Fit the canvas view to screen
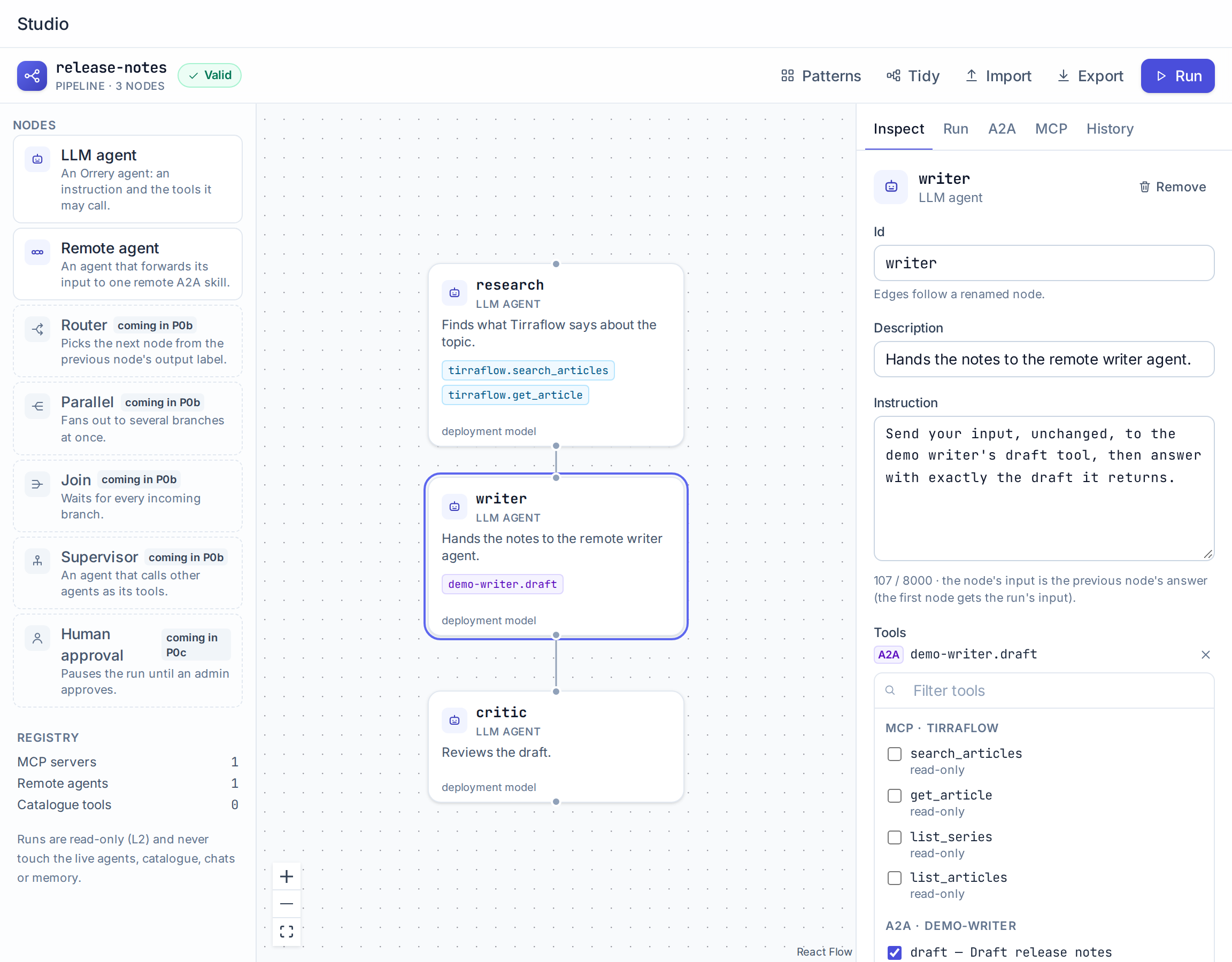The height and width of the screenshot is (962, 1232). click(287, 931)
